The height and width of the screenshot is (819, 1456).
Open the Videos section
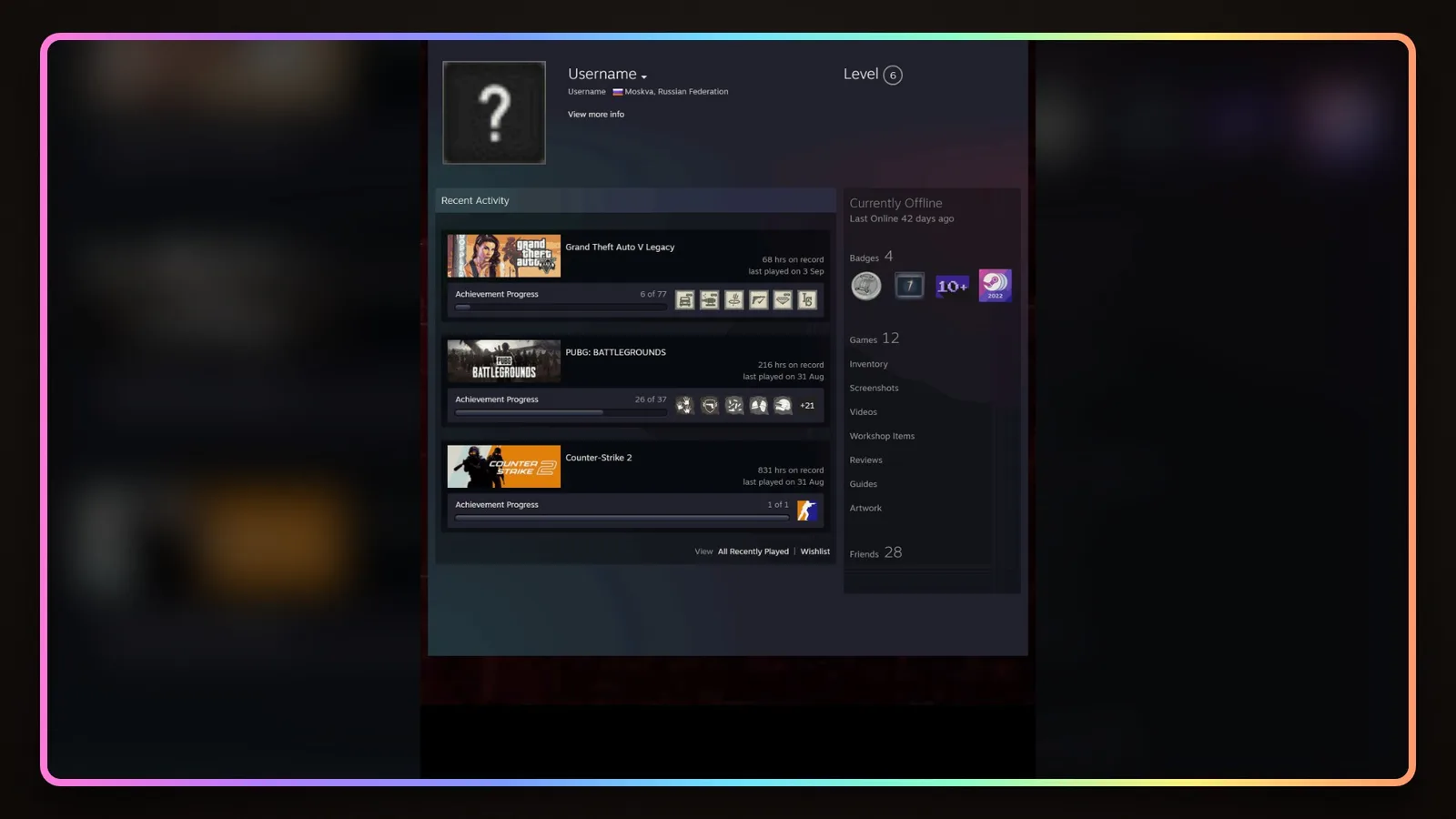[864, 412]
